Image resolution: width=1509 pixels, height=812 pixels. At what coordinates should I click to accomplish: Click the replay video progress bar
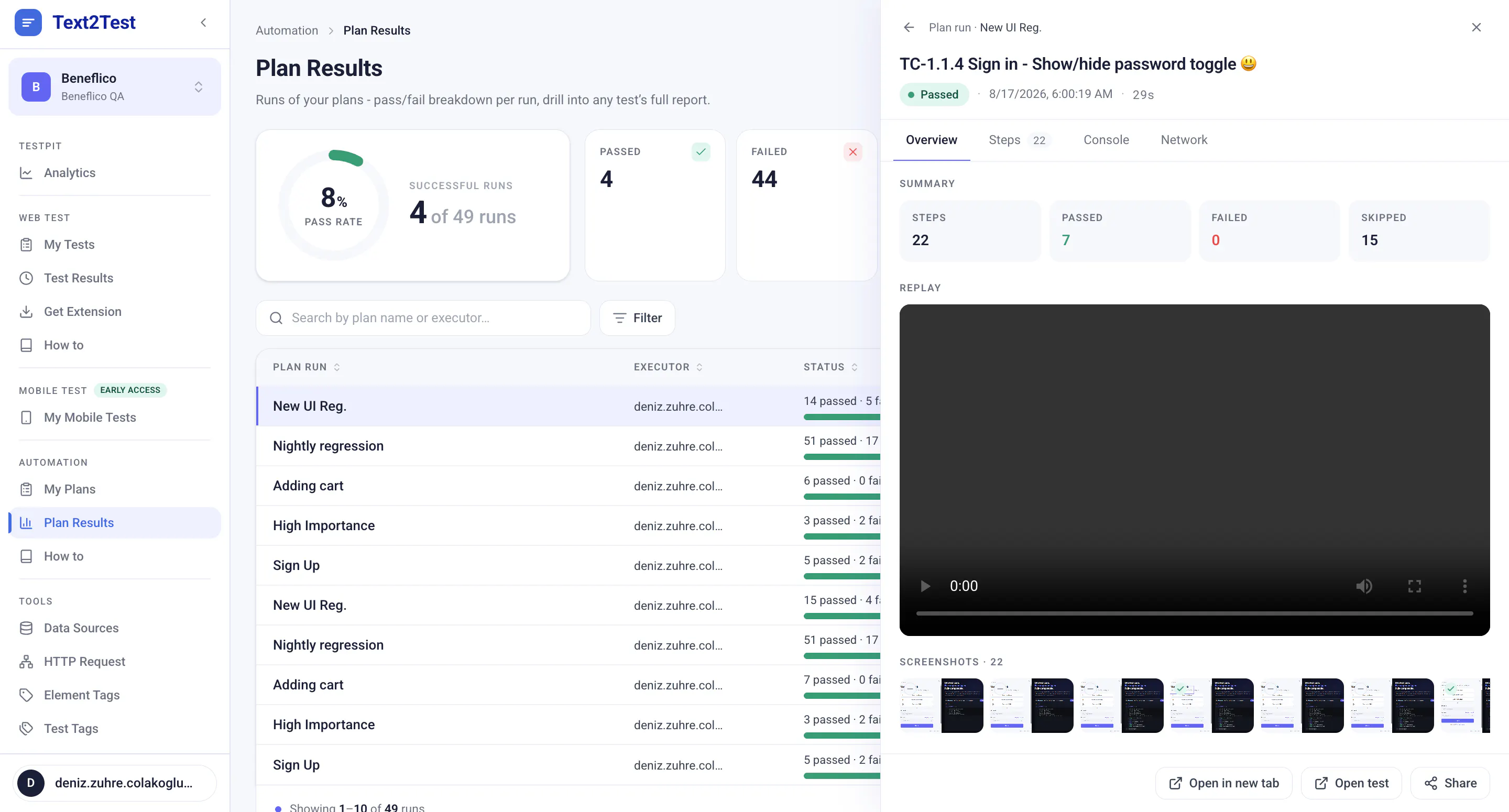[x=1195, y=613]
